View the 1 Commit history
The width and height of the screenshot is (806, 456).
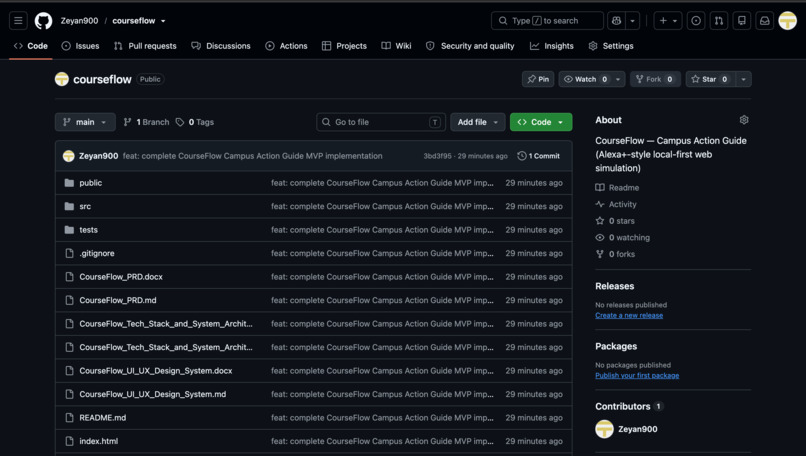coord(539,156)
